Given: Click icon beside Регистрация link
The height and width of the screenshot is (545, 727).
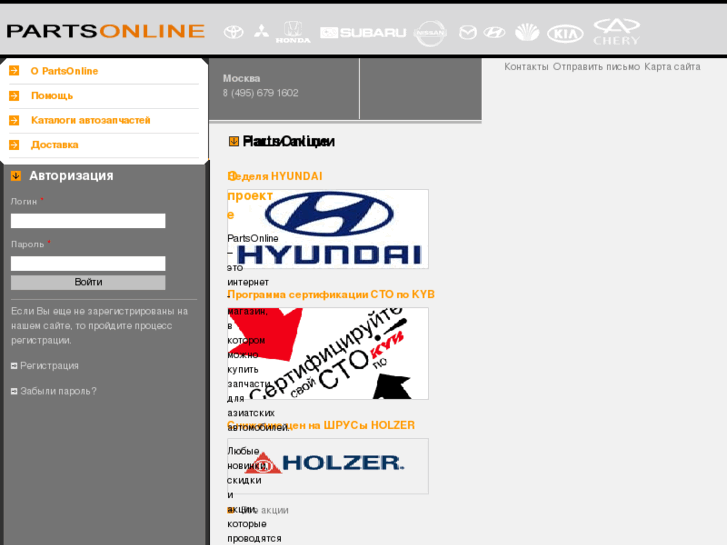Looking at the screenshot, I should pyautogui.click(x=14, y=366).
